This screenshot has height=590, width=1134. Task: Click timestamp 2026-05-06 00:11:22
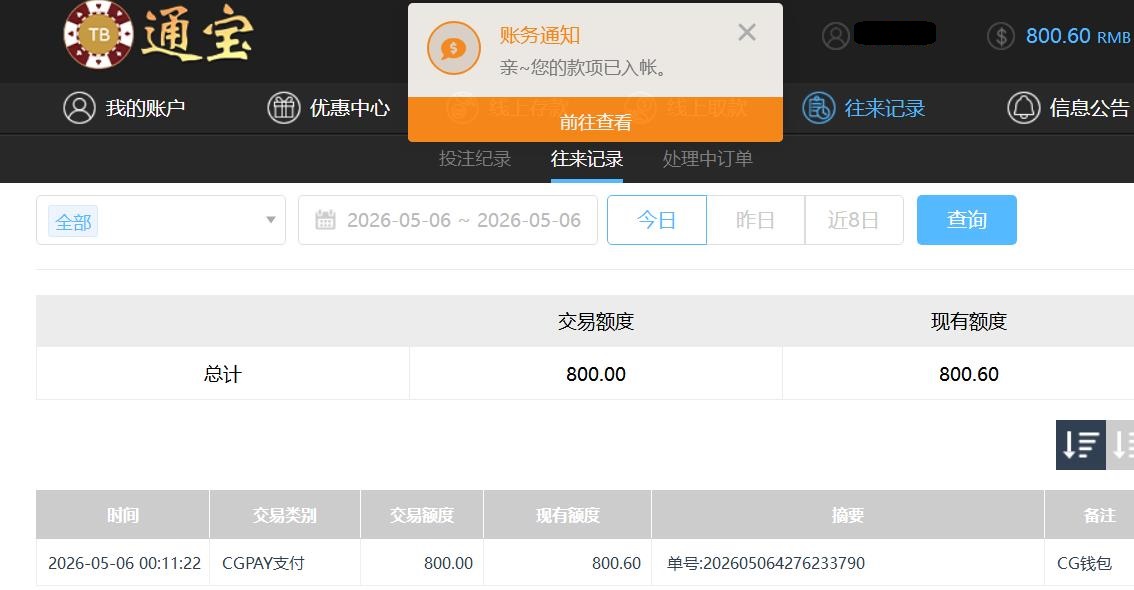coord(124,563)
